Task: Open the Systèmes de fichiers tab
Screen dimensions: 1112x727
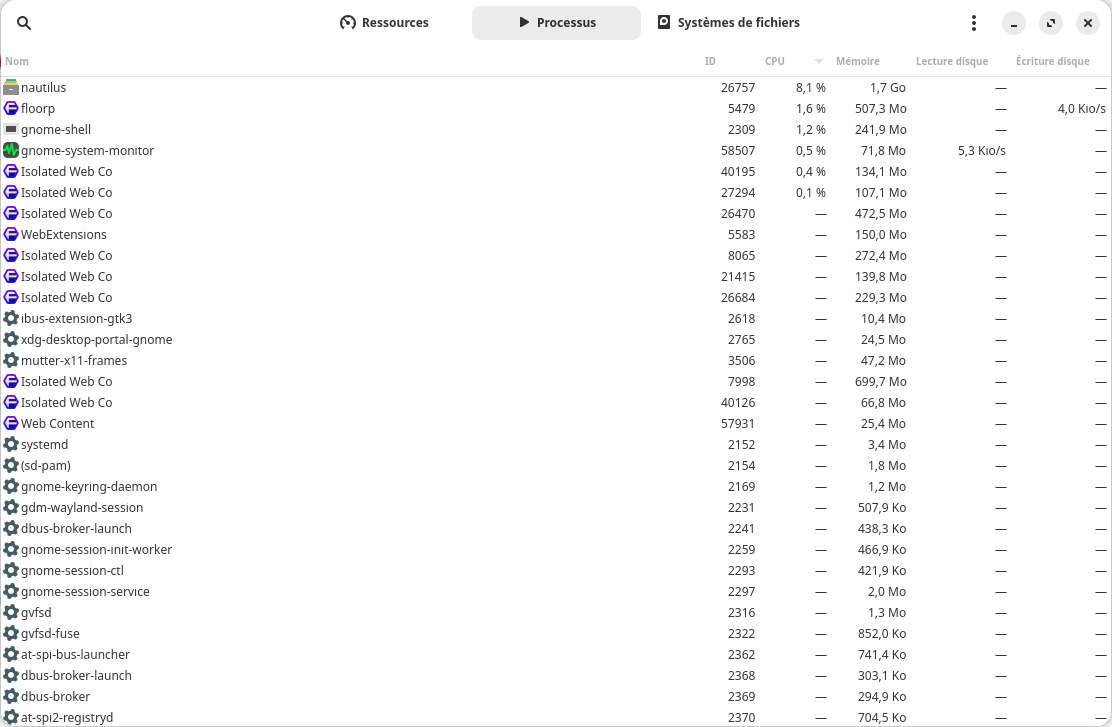Action: tap(728, 23)
